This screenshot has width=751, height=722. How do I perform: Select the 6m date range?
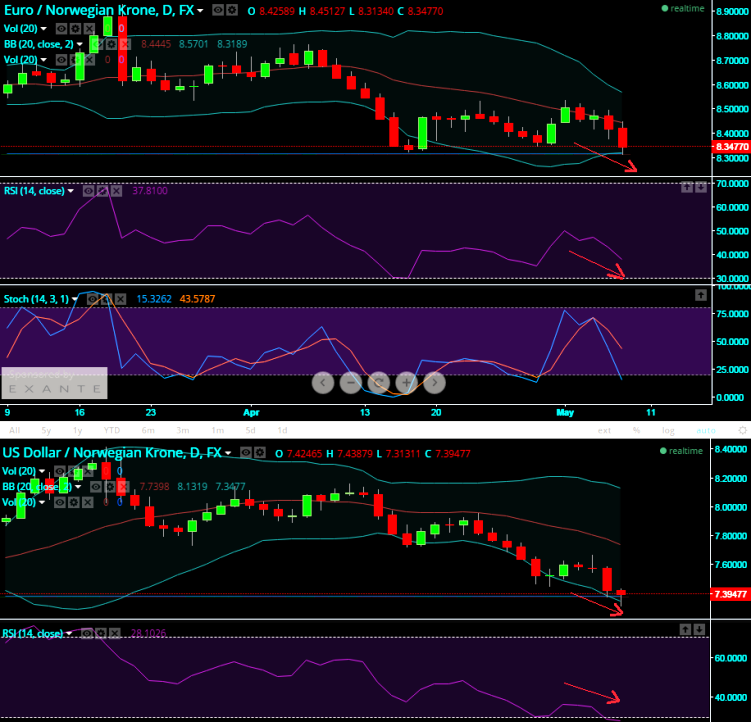(x=148, y=430)
